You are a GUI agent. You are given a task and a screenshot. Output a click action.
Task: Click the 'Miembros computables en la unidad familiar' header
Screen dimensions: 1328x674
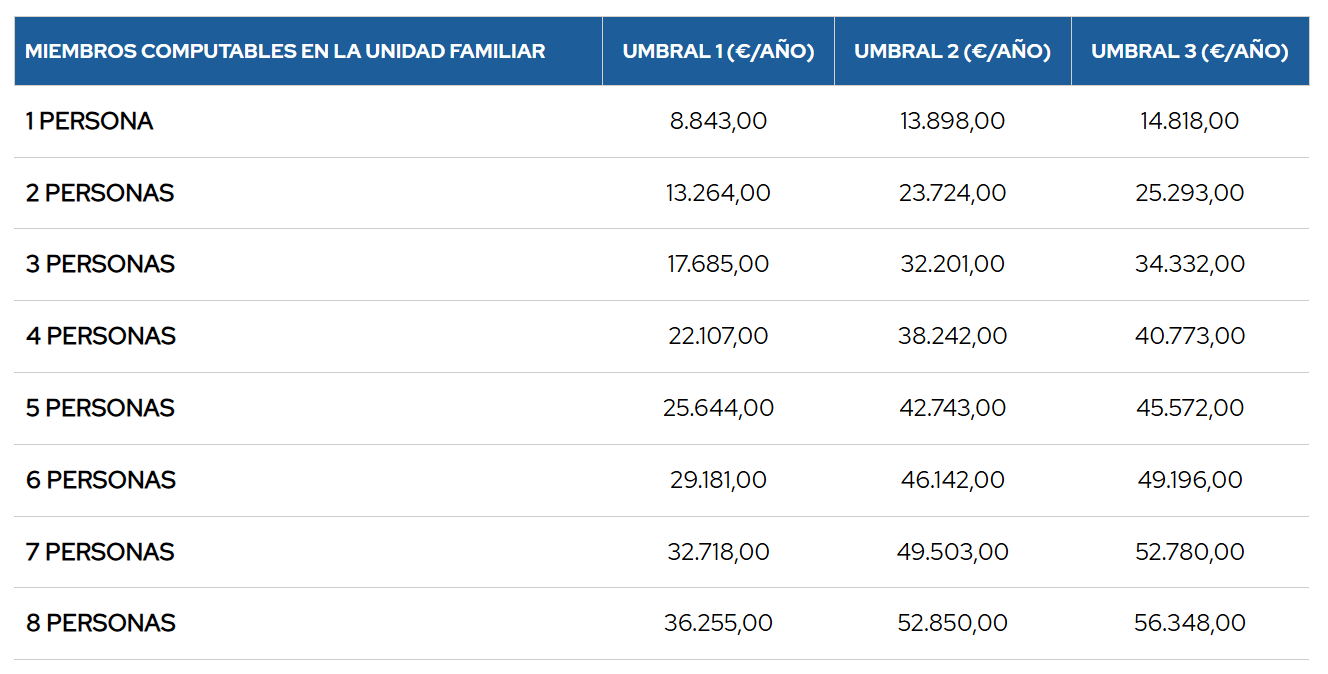tap(285, 51)
